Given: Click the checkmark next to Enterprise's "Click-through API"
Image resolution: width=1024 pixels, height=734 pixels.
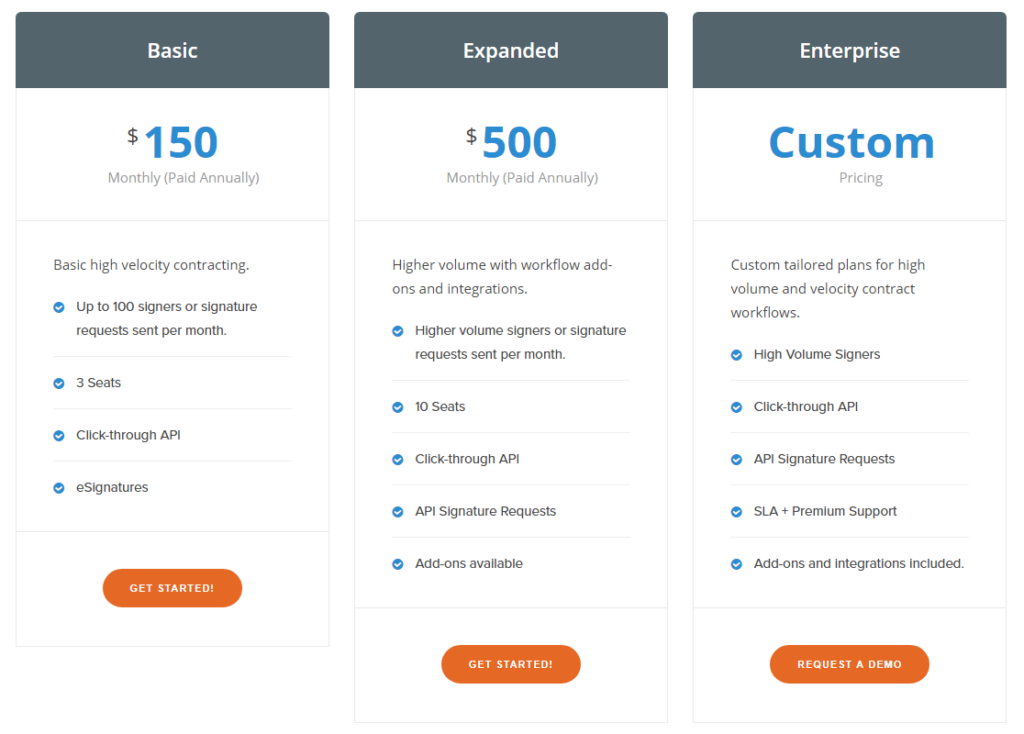Looking at the screenshot, I should [x=736, y=406].
